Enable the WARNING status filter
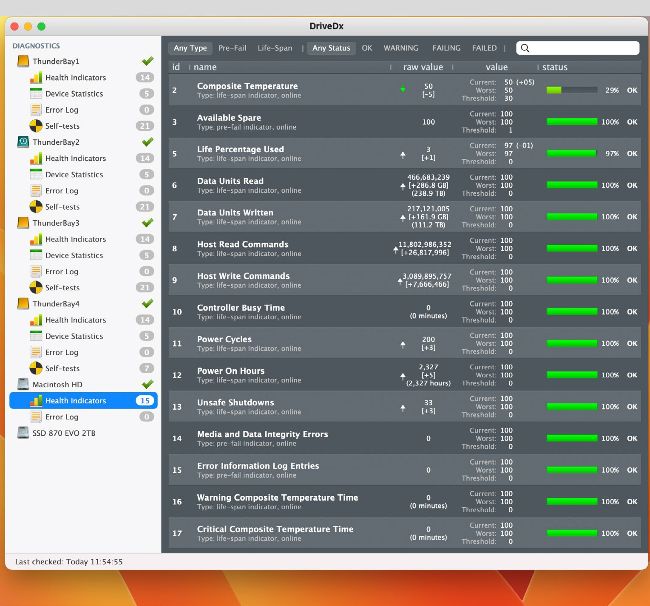Image resolution: width=650 pixels, height=606 pixels. pyautogui.click(x=401, y=48)
